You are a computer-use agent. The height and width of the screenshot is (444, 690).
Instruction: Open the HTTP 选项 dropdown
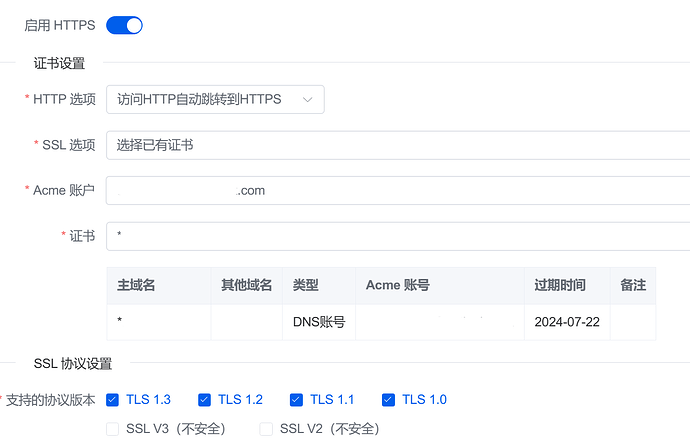(x=215, y=99)
